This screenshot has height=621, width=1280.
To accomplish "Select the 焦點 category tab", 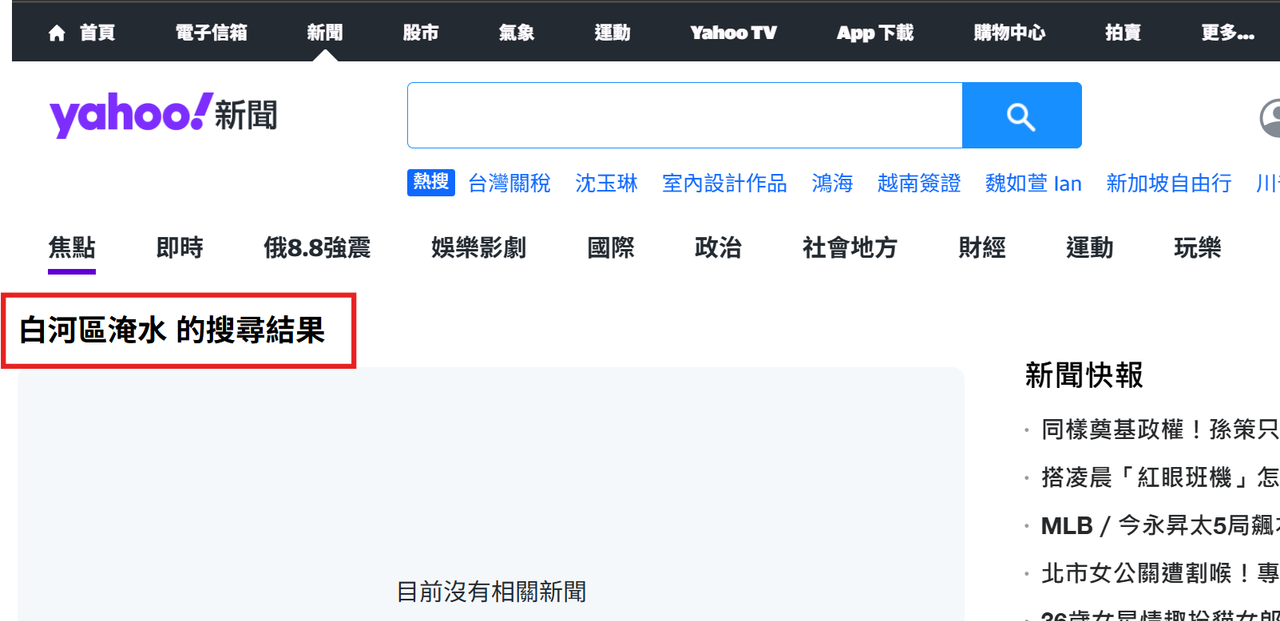I will [x=72, y=248].
